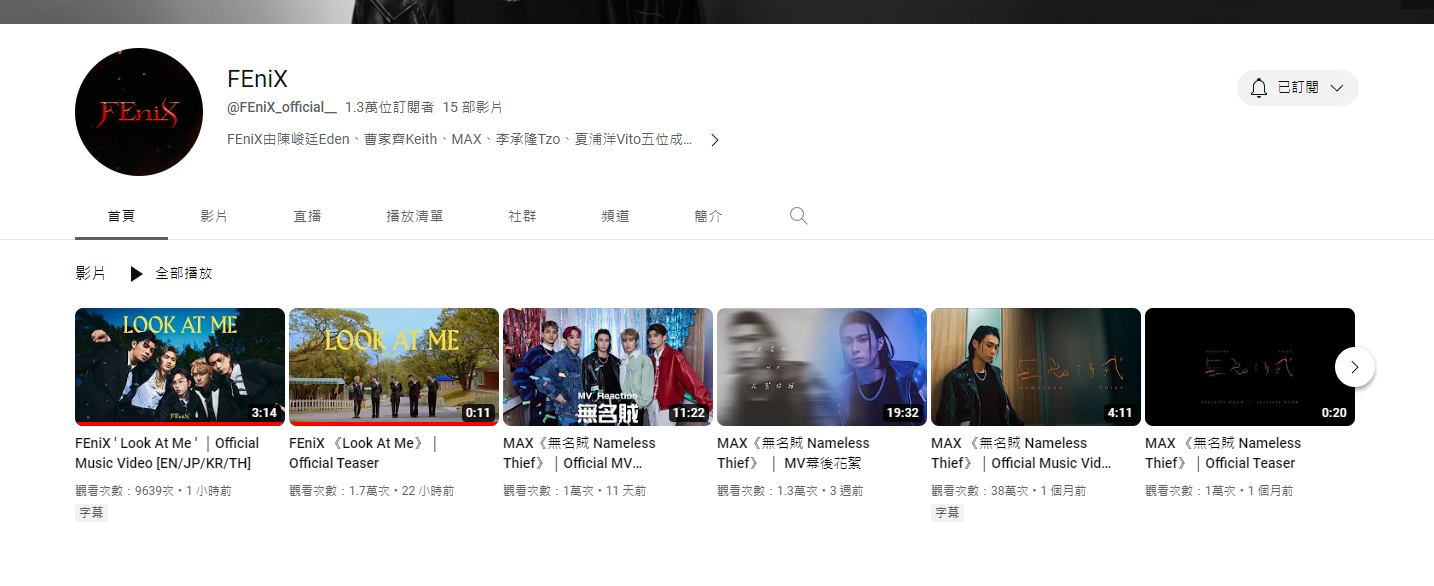
Task: Click the "觀看次數：1萬次・11 天前" stats
Action: (575, 491)
